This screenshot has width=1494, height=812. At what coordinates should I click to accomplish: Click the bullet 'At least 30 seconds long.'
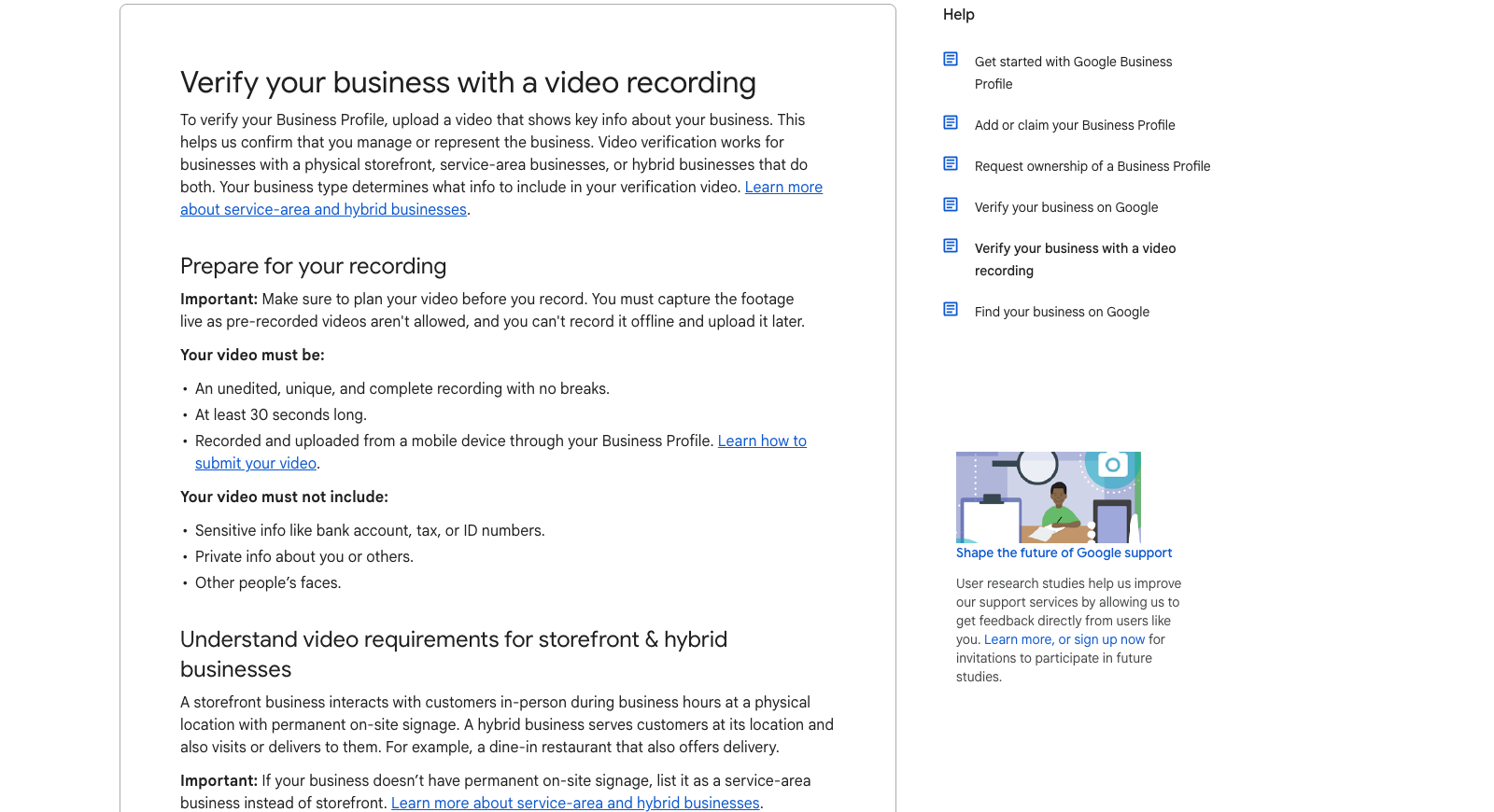click(x=280, y=414)
